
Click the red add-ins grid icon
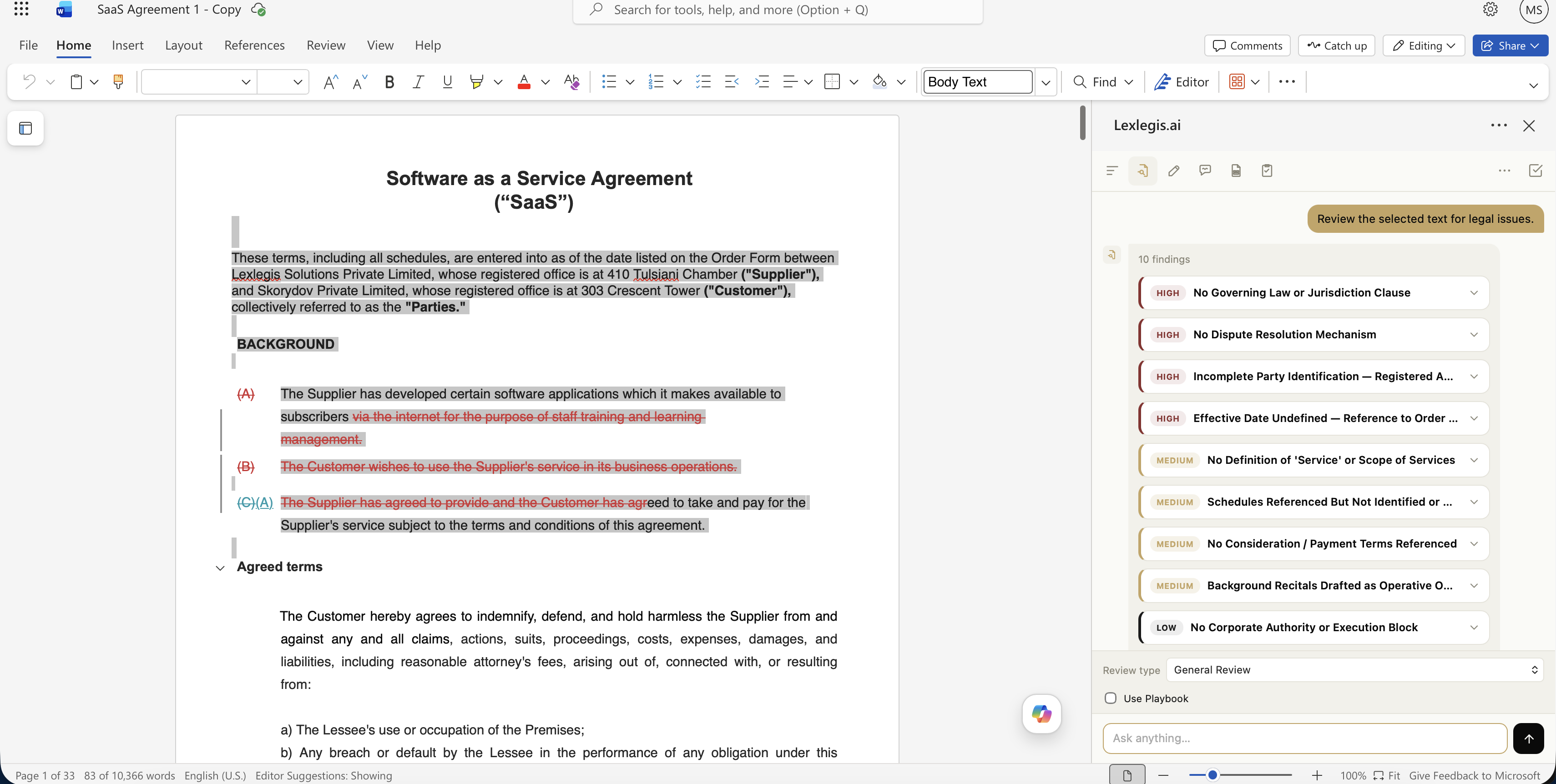pos(1237,81)
